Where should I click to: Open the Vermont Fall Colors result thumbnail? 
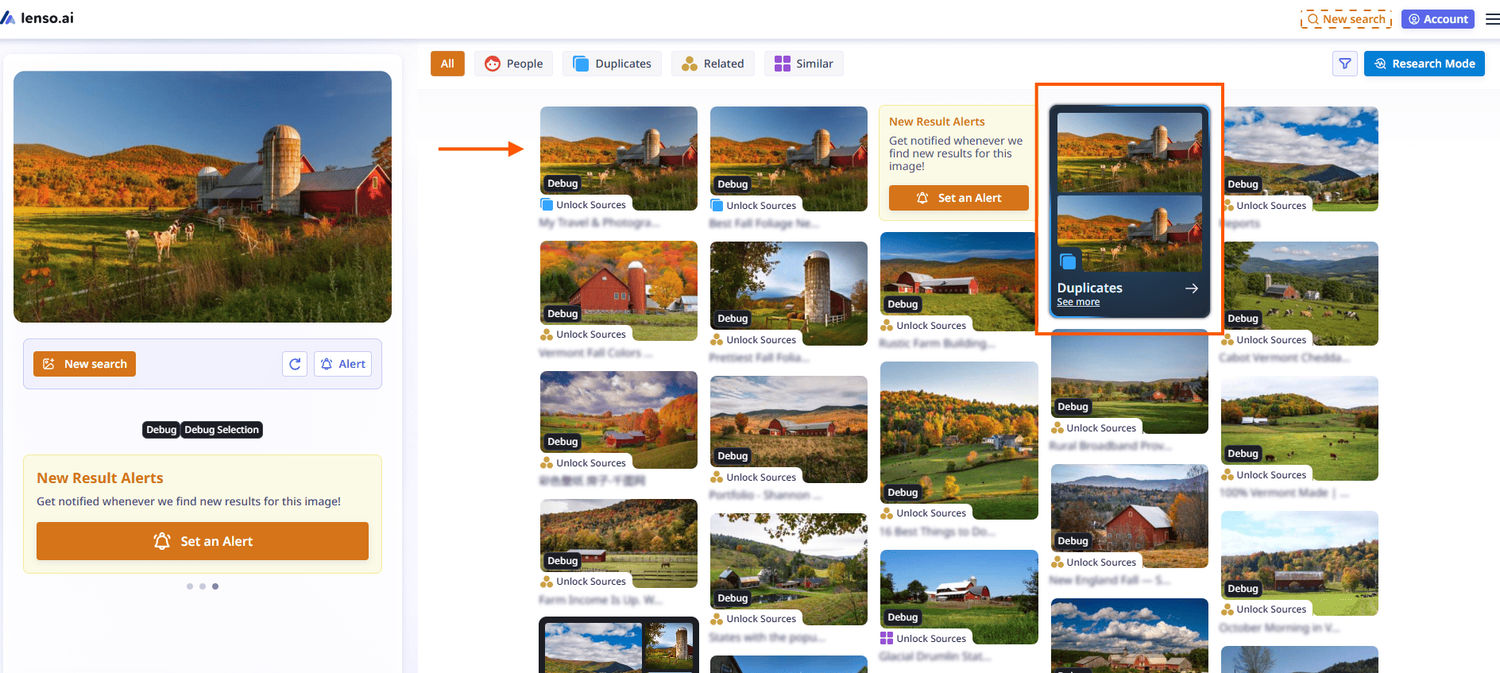pyautogui.click(x=619, y=293)
